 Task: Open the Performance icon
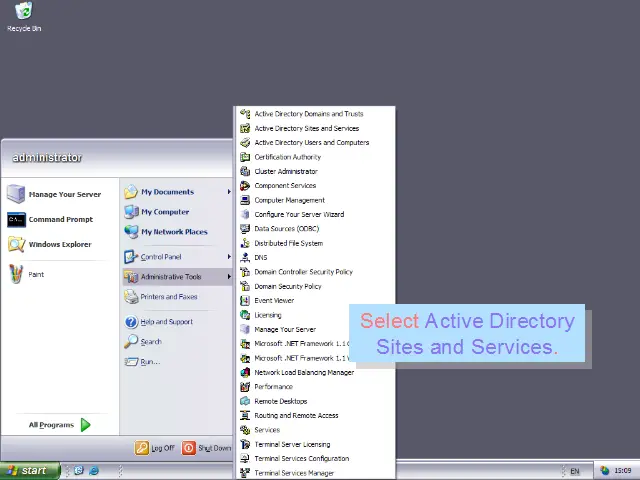pos(245,387)
